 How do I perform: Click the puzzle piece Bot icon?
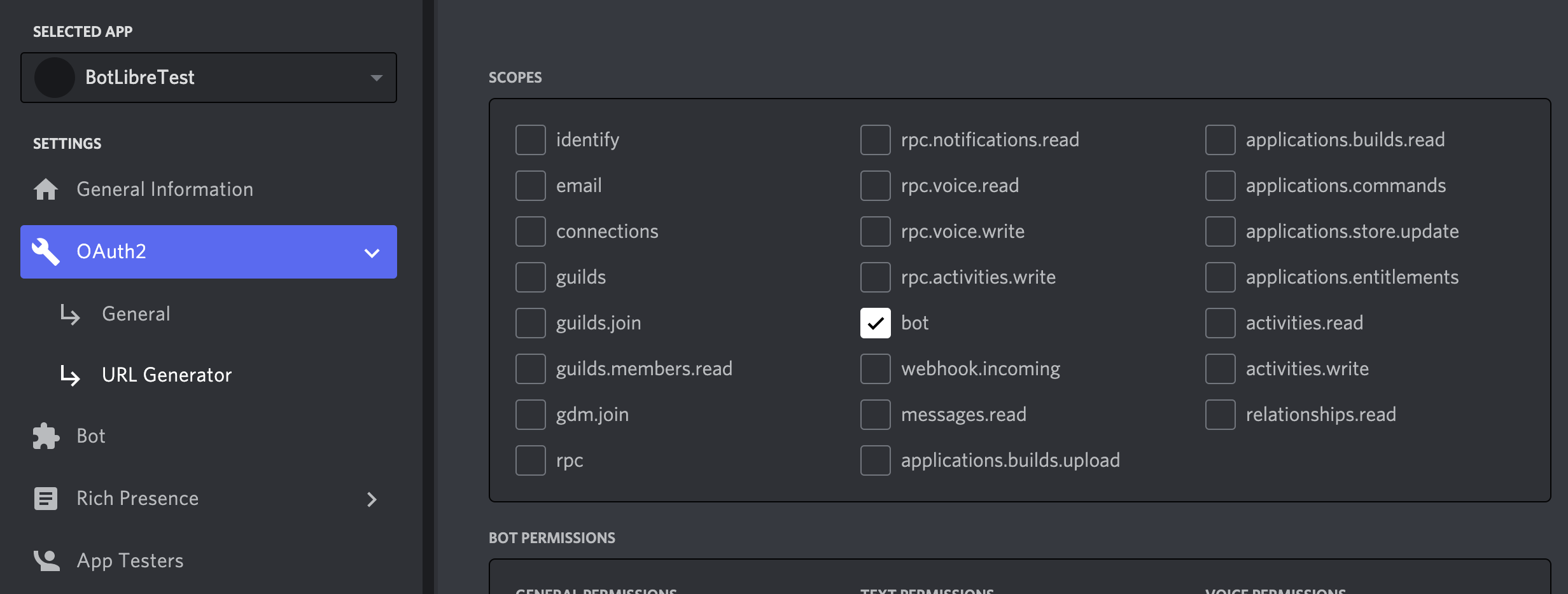pos(46,436)
